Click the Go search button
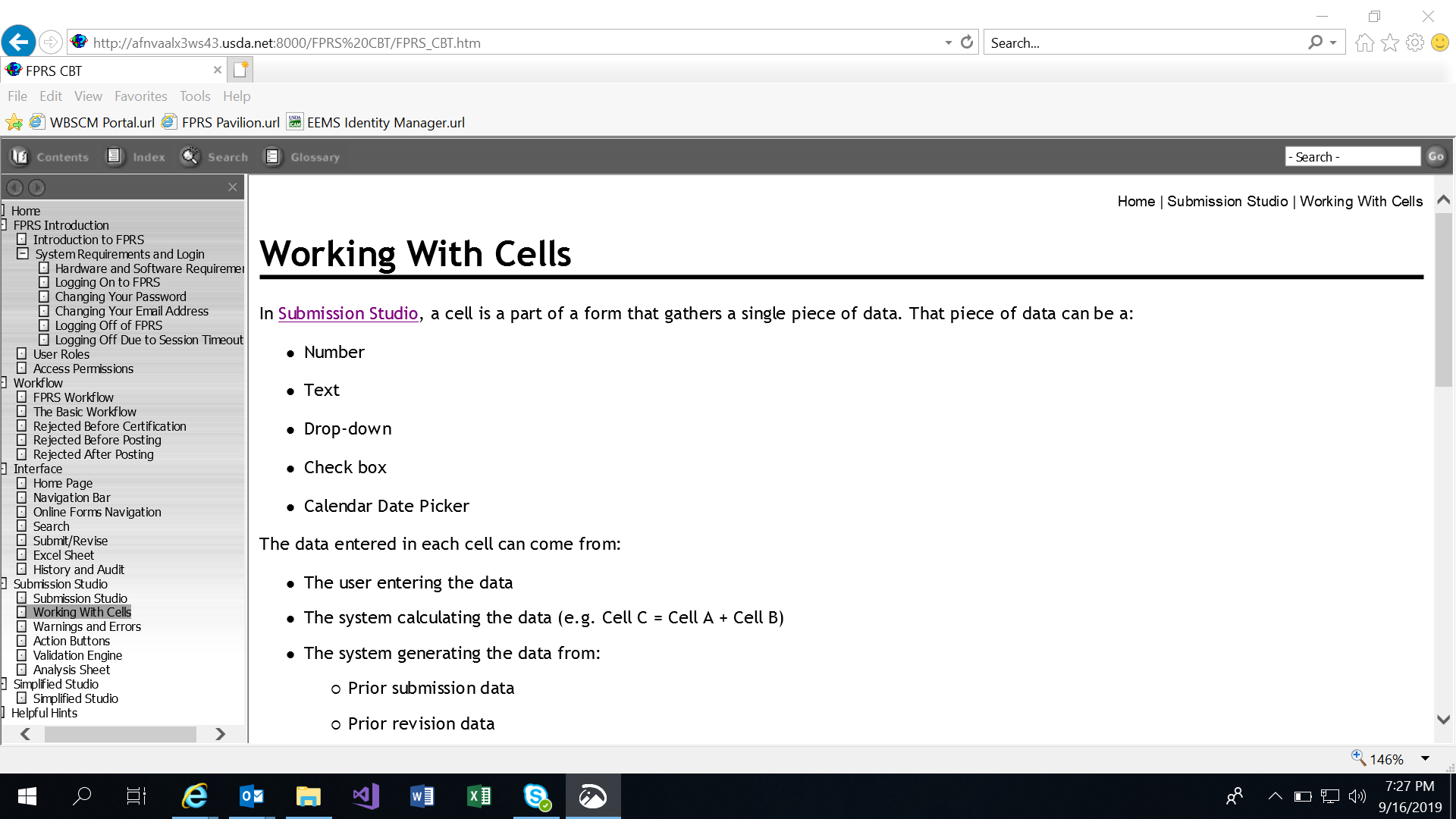1456x819 pixels. (x=1436, y=157)
